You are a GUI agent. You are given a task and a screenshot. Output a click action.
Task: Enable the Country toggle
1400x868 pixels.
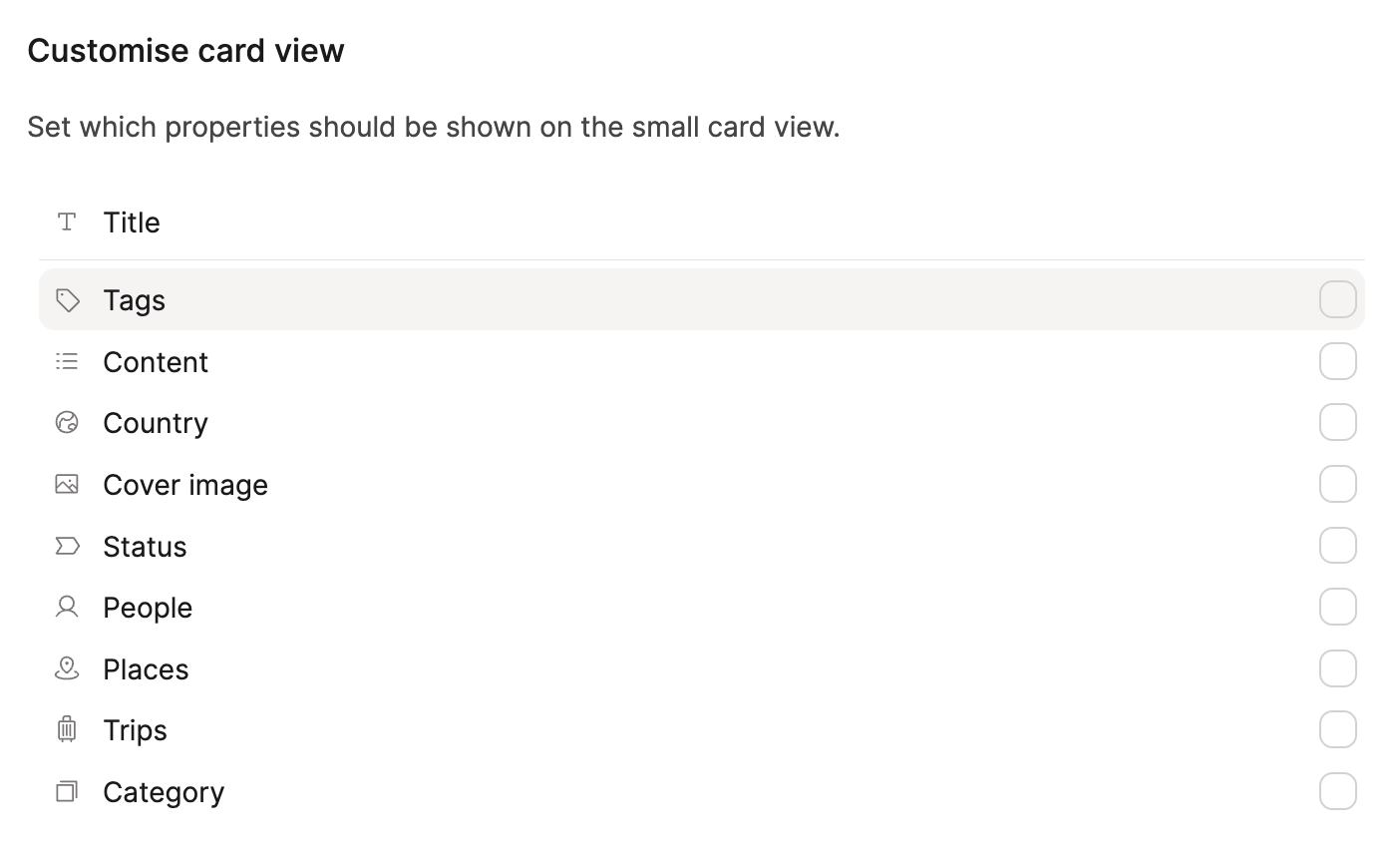click(1337, 422)
